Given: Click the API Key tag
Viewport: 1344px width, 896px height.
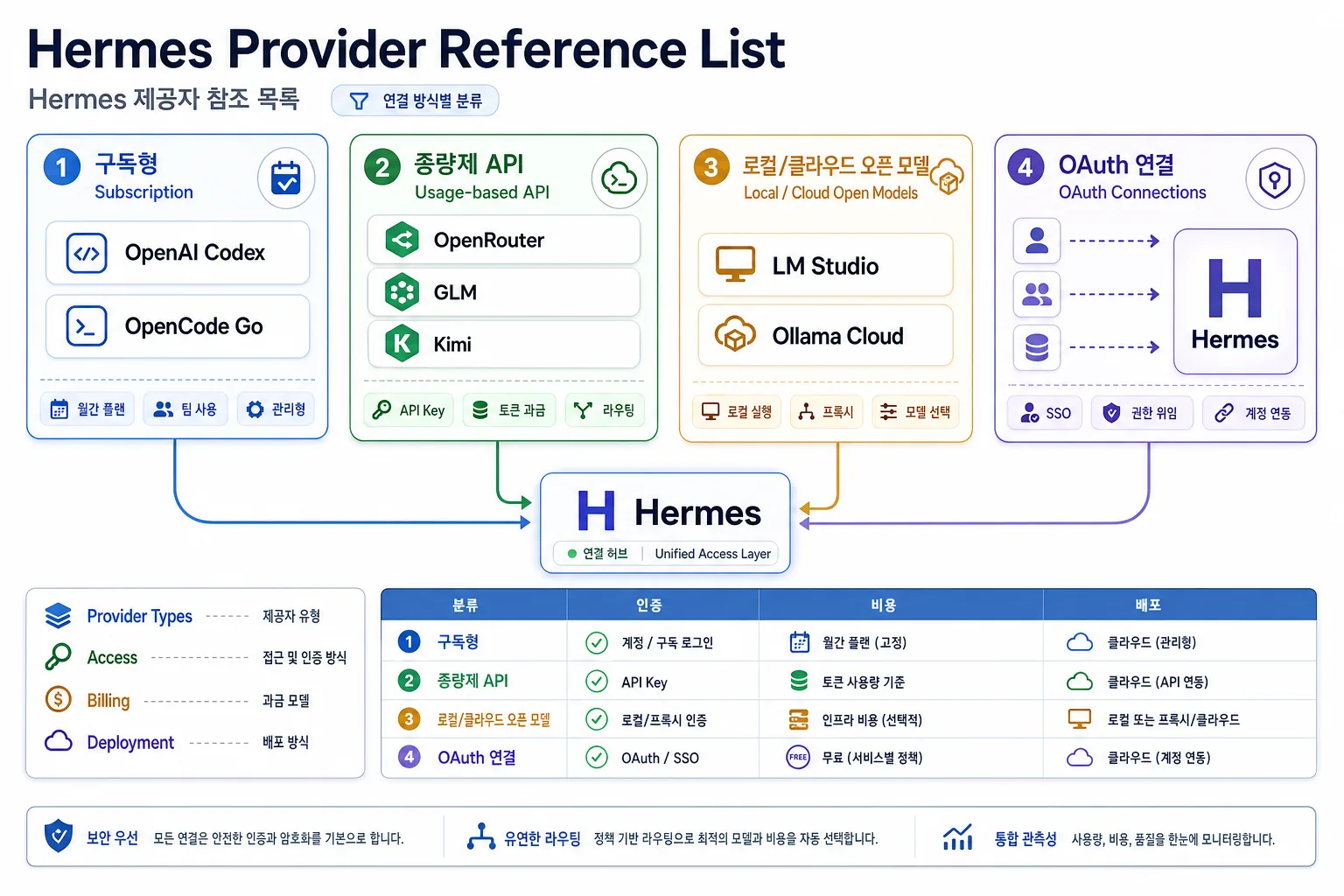Looking at the screenshot, I should (x=409, y=409).
